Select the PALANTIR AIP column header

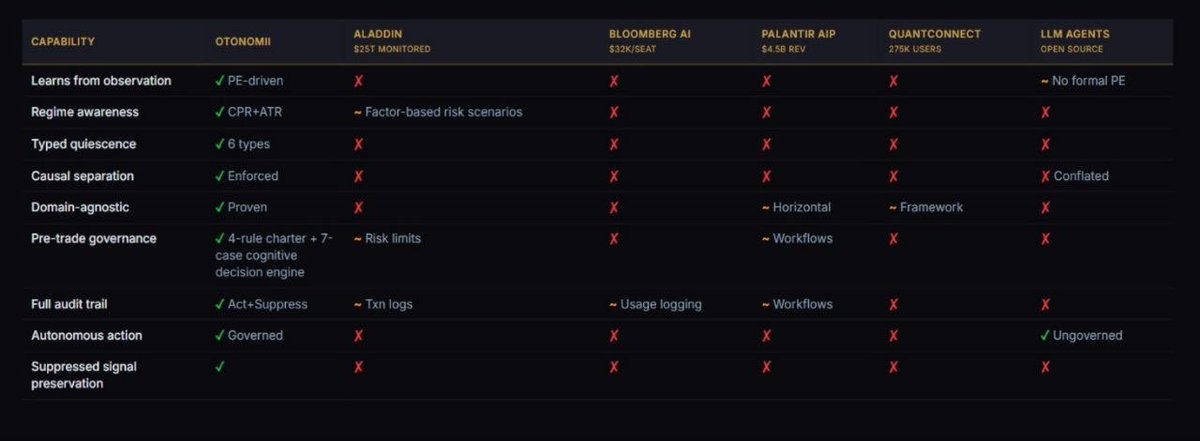(x=798, y=33)
